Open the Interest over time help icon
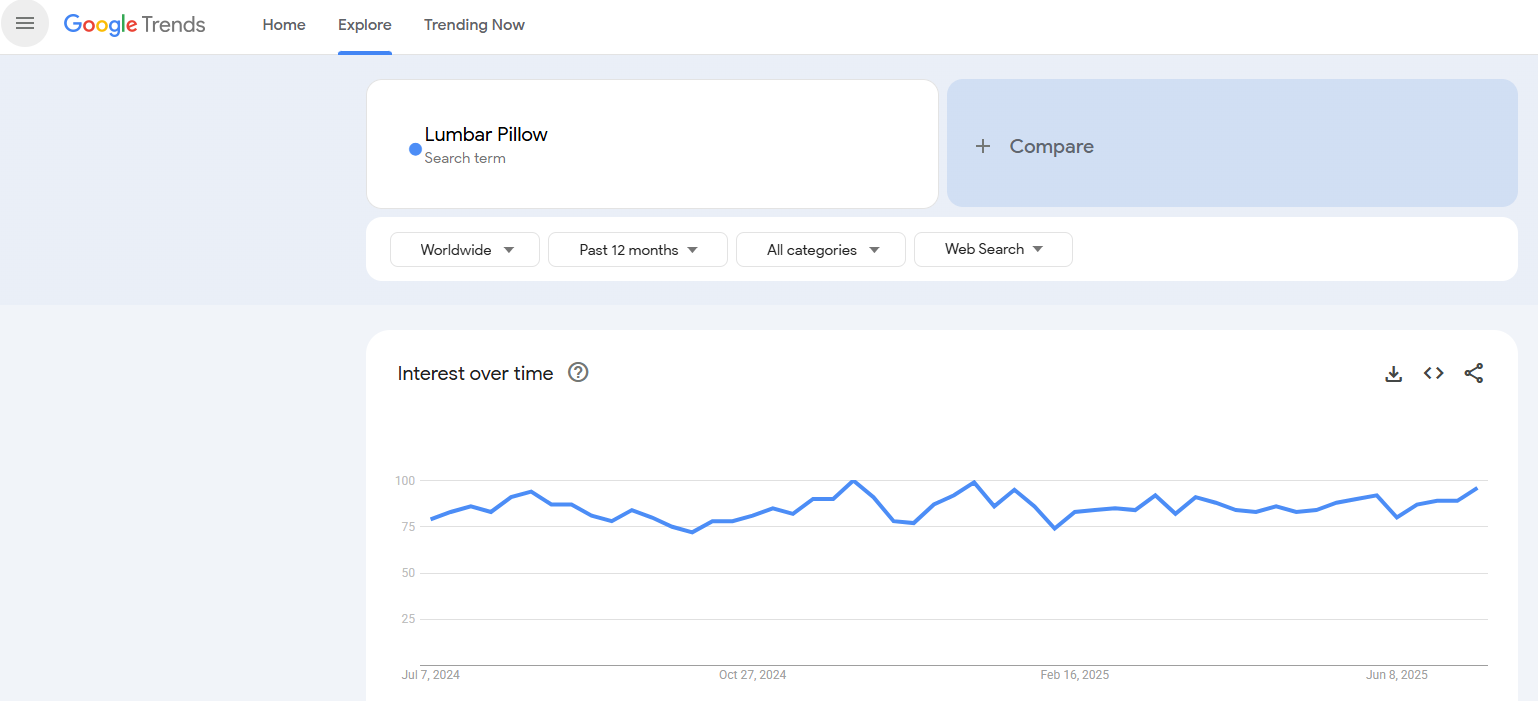The height and width of the screenshot is (701, 1538). 578,373
